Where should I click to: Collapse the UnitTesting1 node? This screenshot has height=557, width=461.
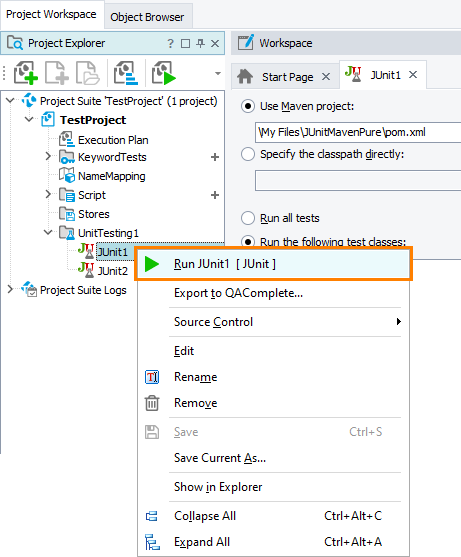coord(48,233)
